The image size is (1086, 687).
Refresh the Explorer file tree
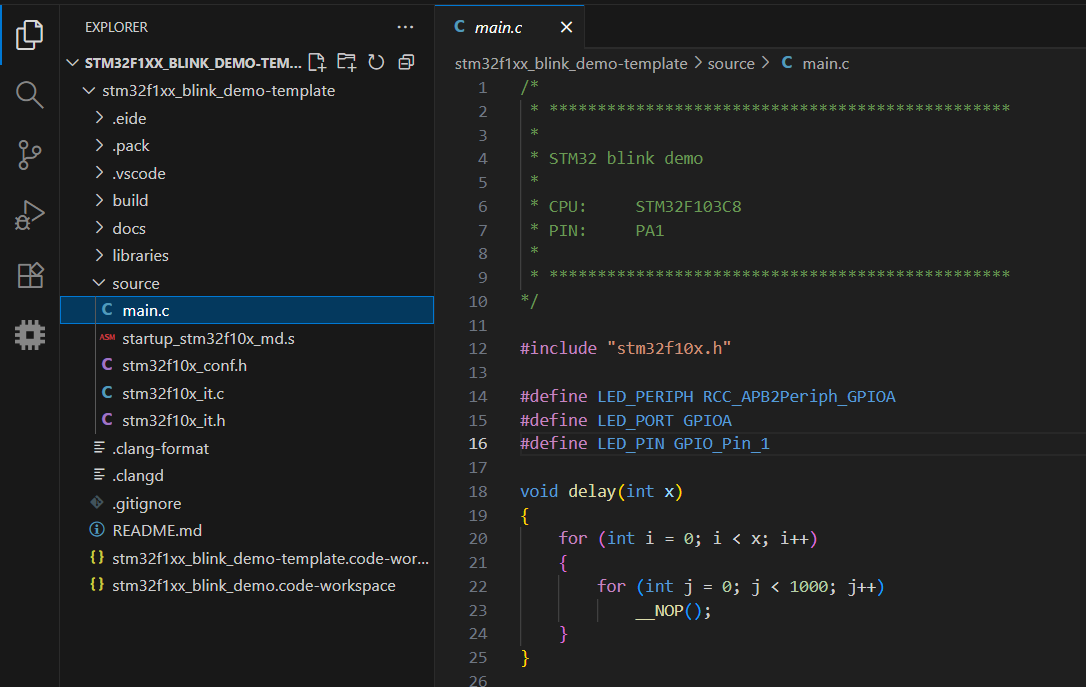pos(376,62)
